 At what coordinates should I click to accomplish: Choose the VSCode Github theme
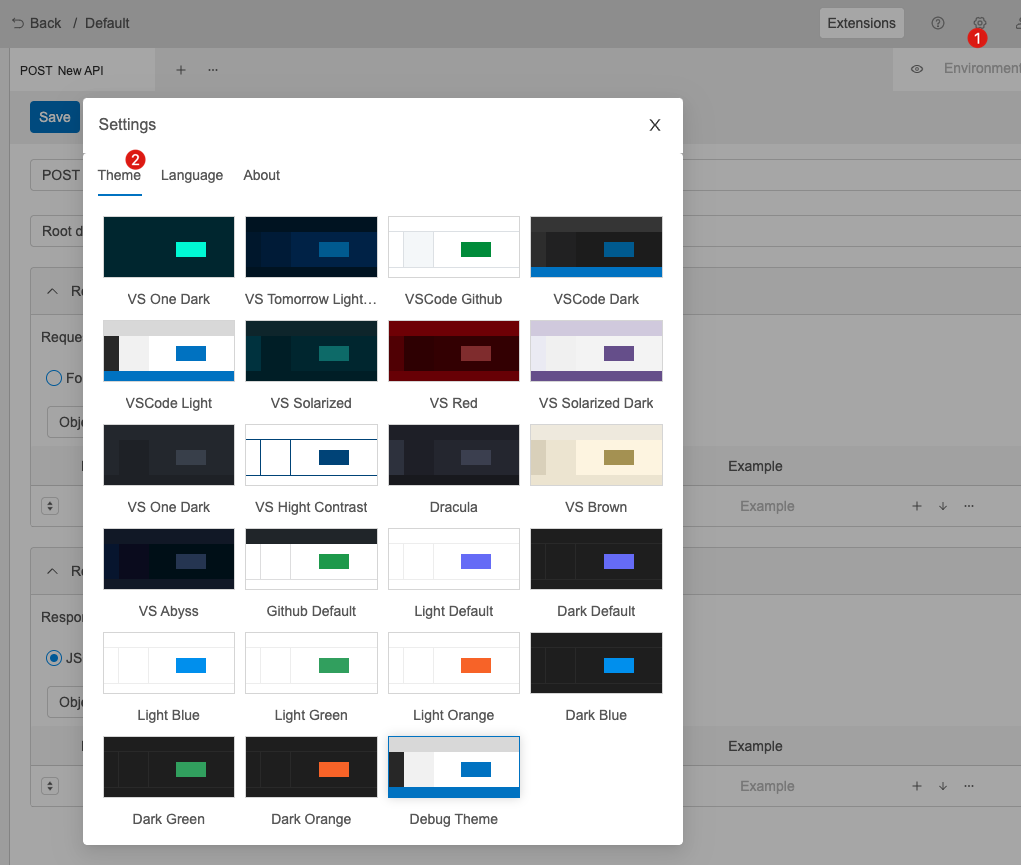click(454, 247)
